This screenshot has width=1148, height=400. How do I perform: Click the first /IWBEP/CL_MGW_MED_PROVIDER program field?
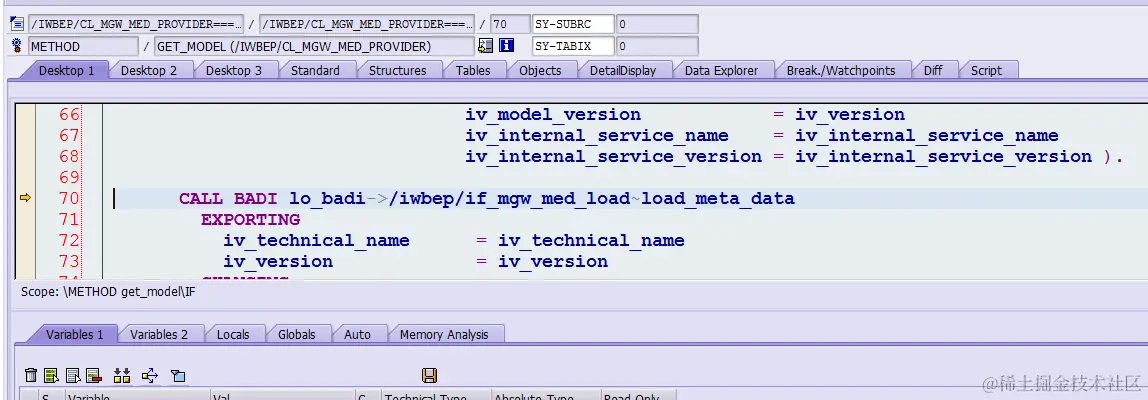tap(135, 24)
